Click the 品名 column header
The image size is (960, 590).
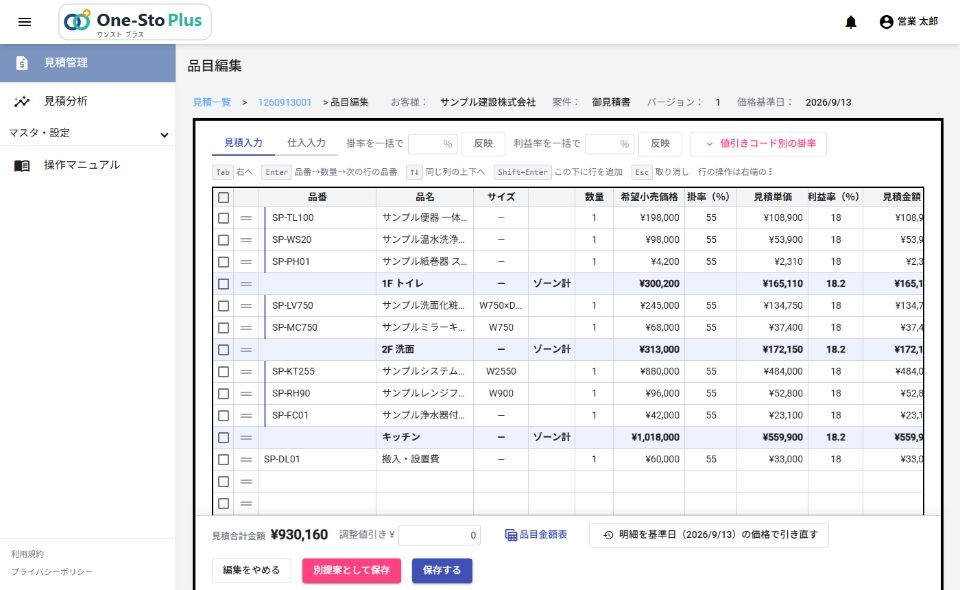tap(425, 197)
